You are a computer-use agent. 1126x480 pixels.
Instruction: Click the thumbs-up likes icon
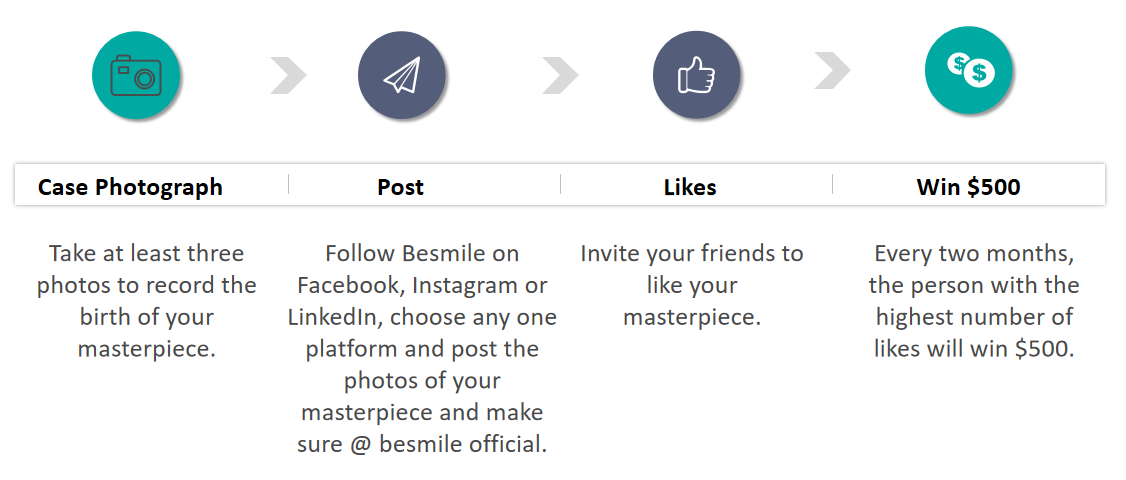click(x=697, y=75)
